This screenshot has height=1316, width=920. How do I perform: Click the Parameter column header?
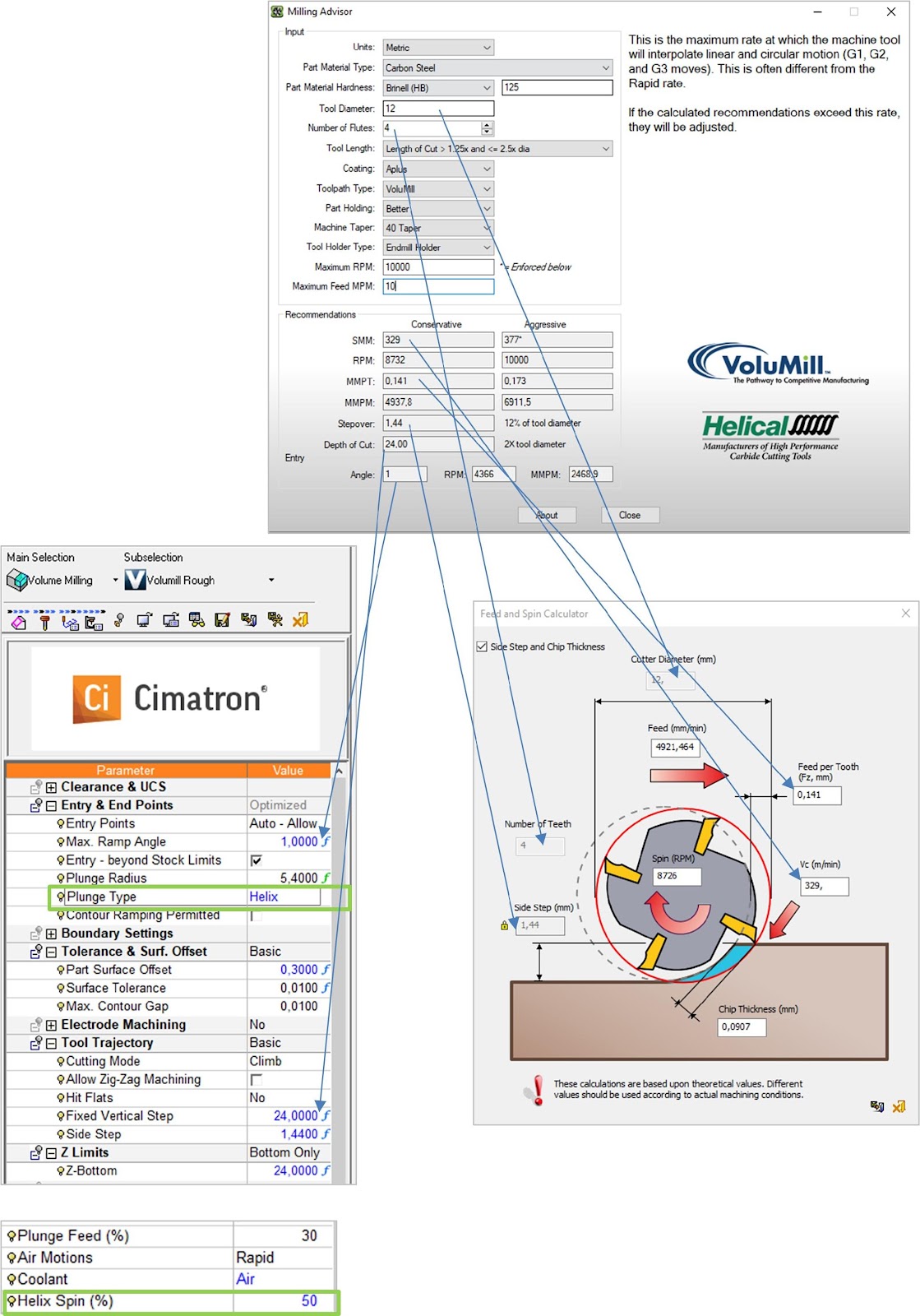(126, 770)
